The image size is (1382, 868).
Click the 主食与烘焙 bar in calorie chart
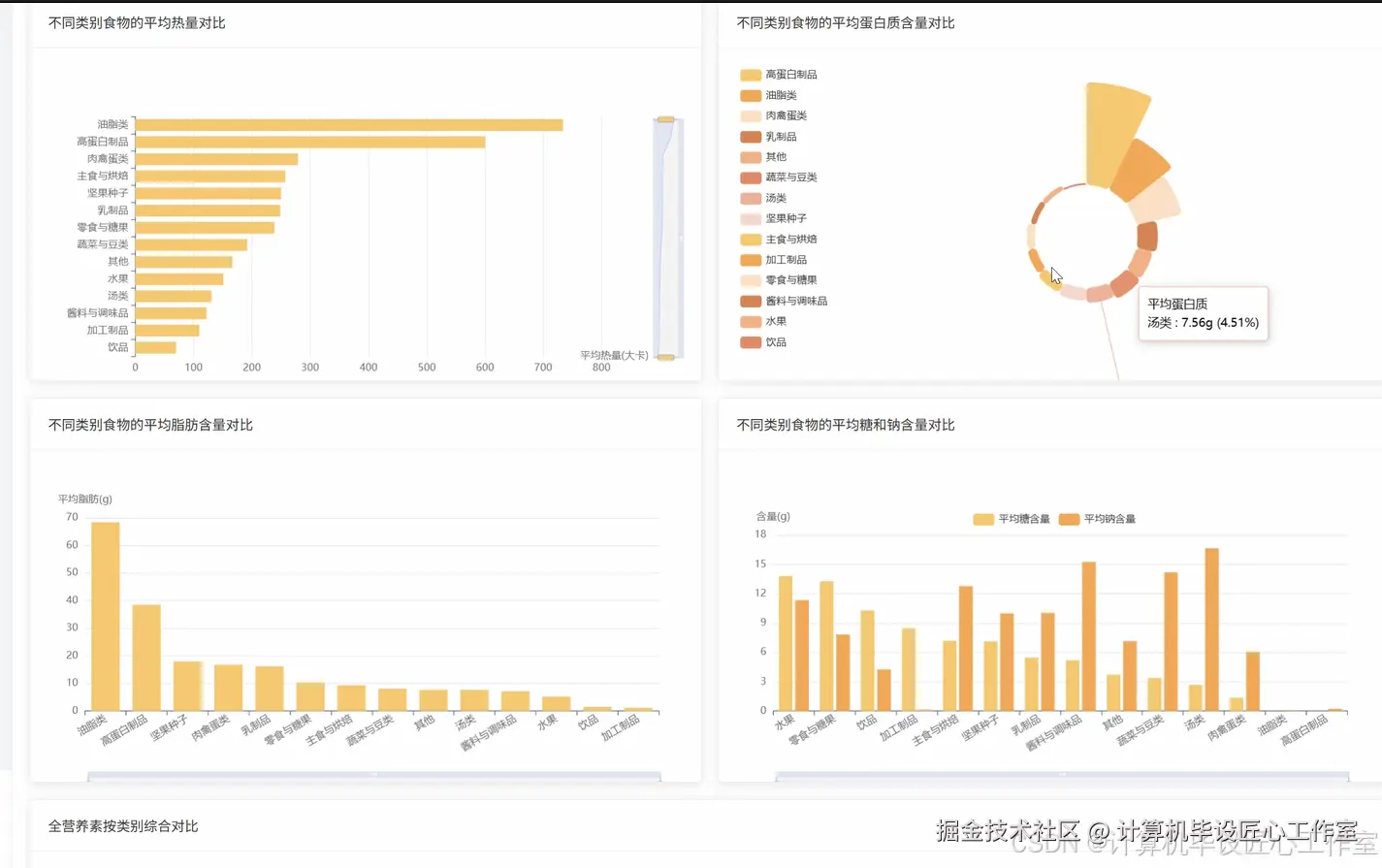(210, 177)
